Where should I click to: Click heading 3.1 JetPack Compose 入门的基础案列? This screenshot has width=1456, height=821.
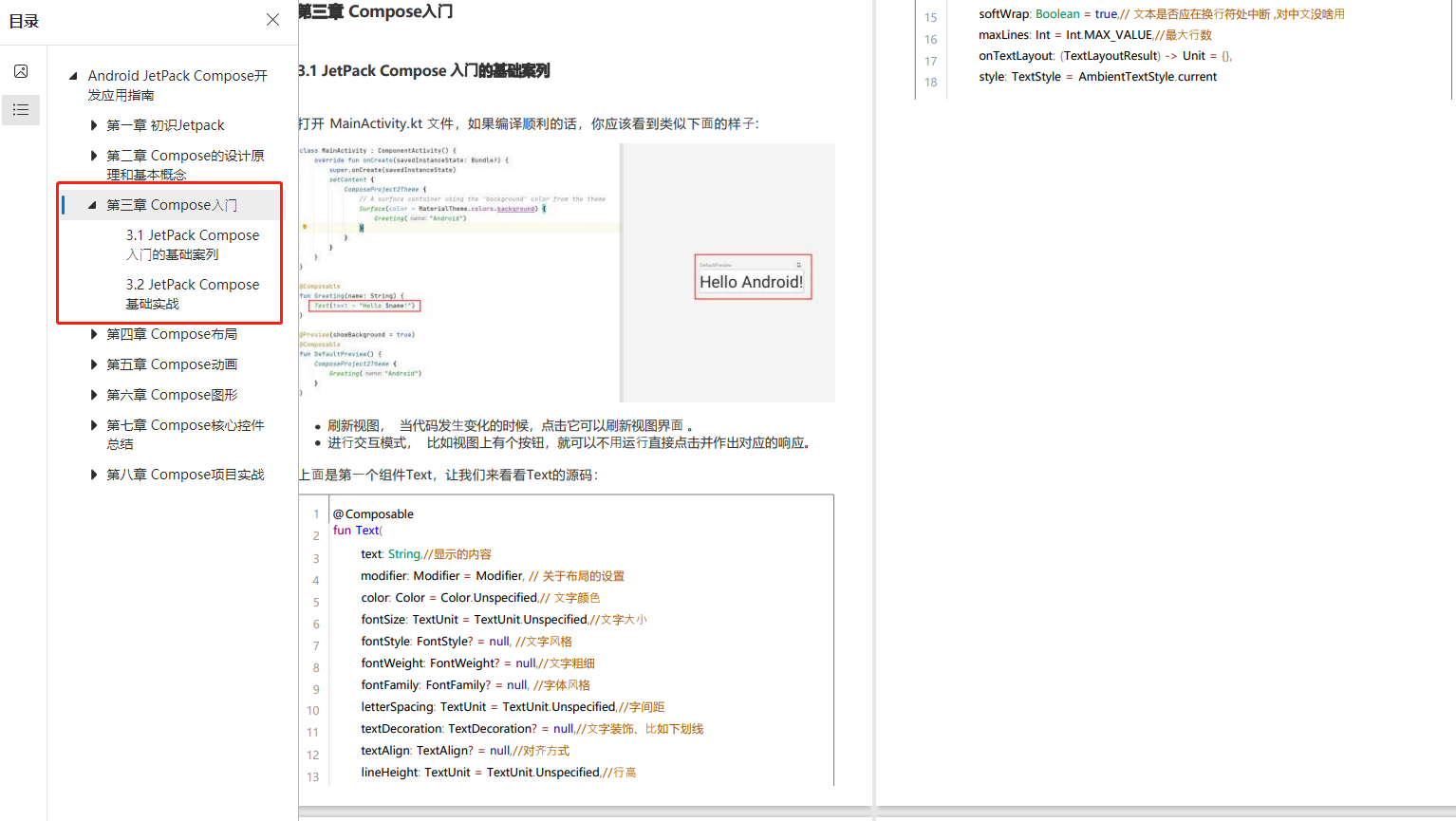coord(424,71)
